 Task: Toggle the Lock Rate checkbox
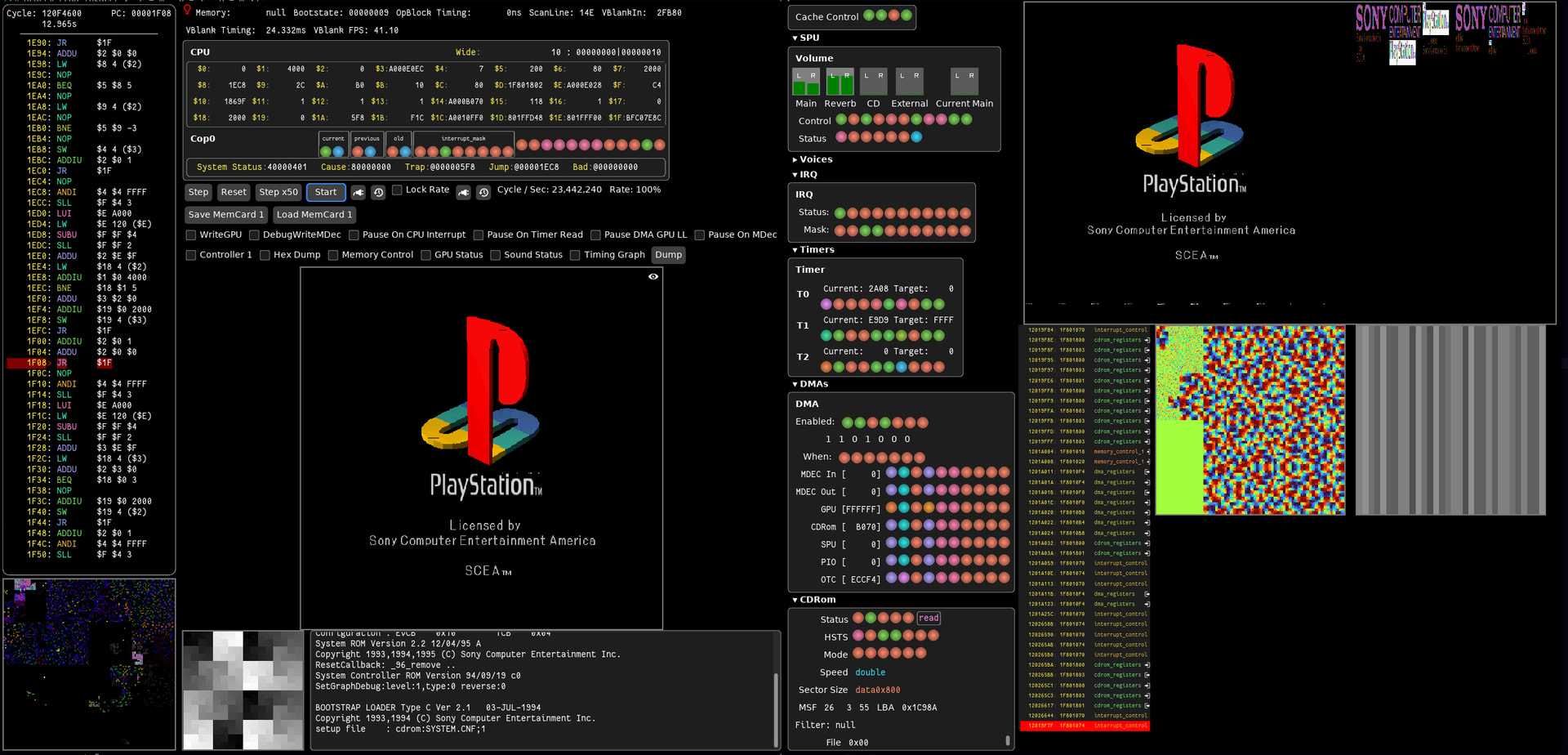(397, 190)
